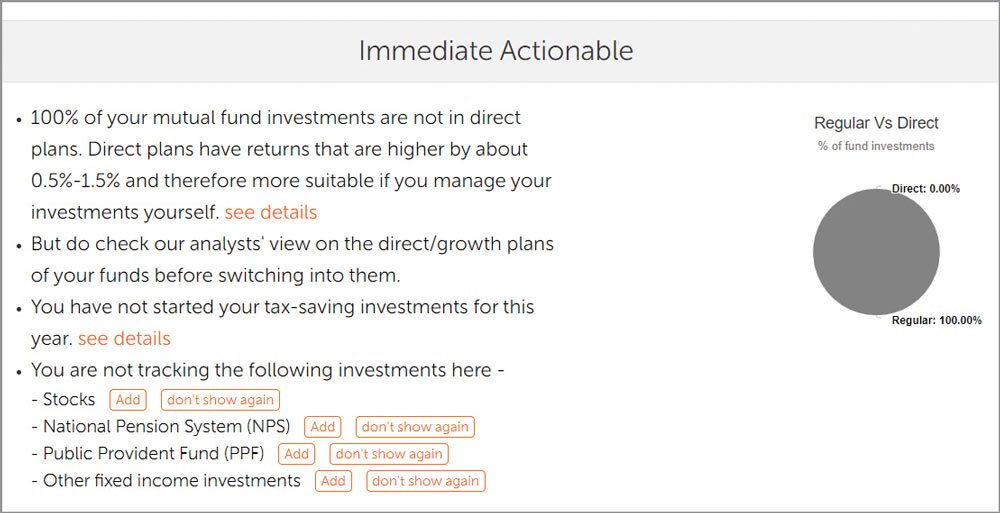The width and height of the screenshot is (1000, 513).
Task: Click the 'Regular Vs Direct' chart title
Action: [876, 124]
